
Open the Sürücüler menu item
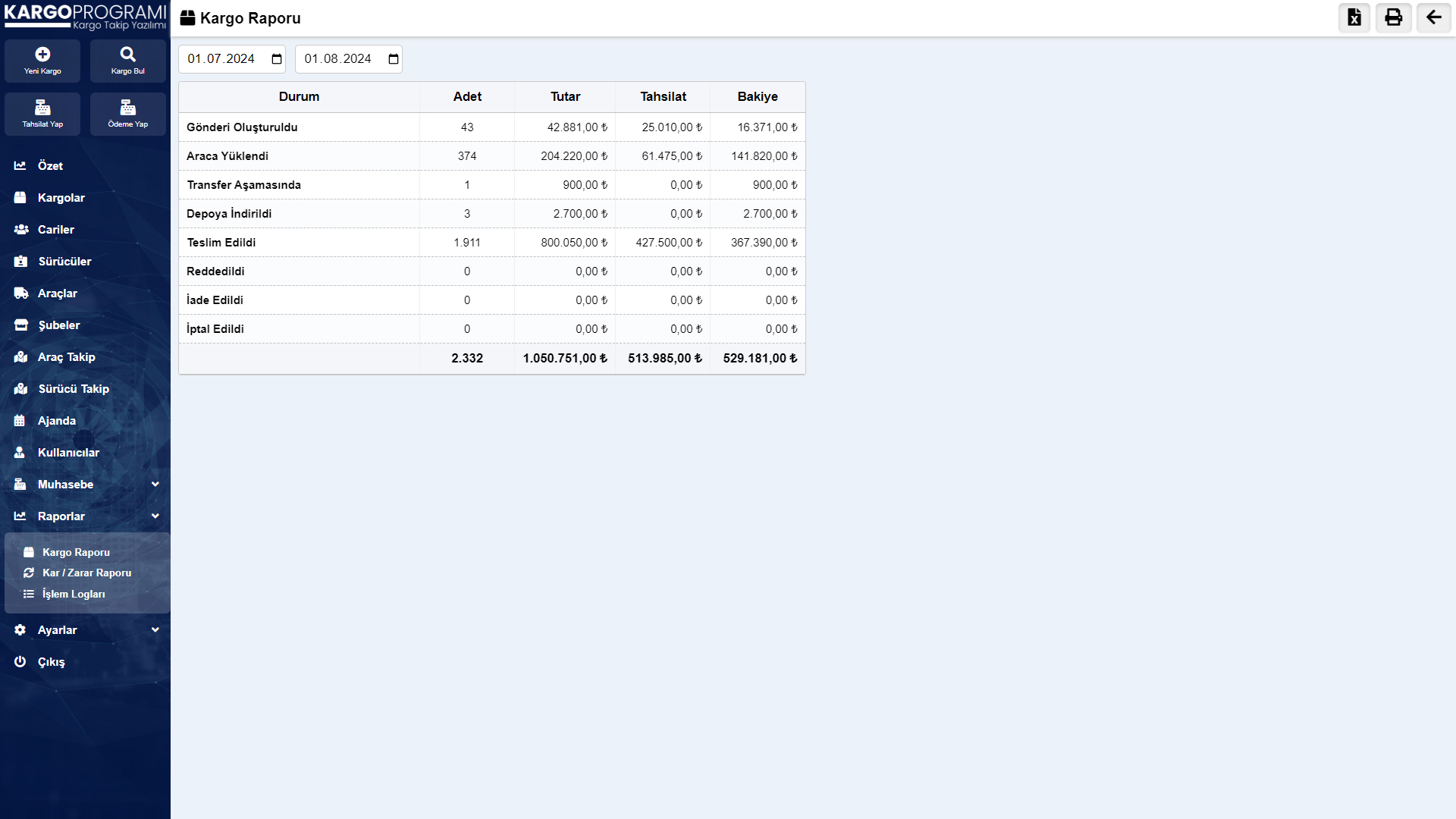click(x=65, y=261)
